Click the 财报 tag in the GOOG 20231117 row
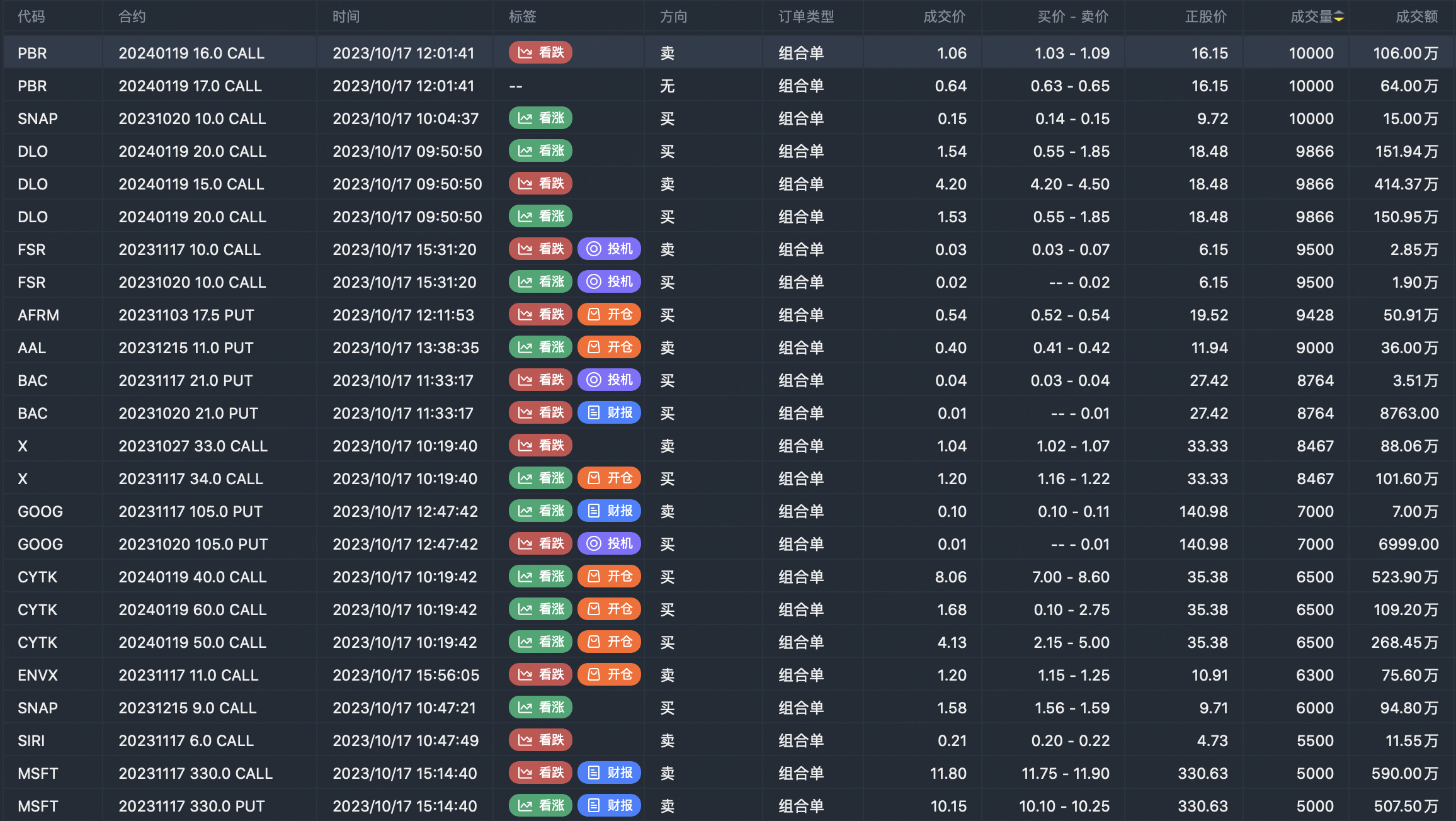This screenshot has height=821, width=1456. click(x=609, y=511)
